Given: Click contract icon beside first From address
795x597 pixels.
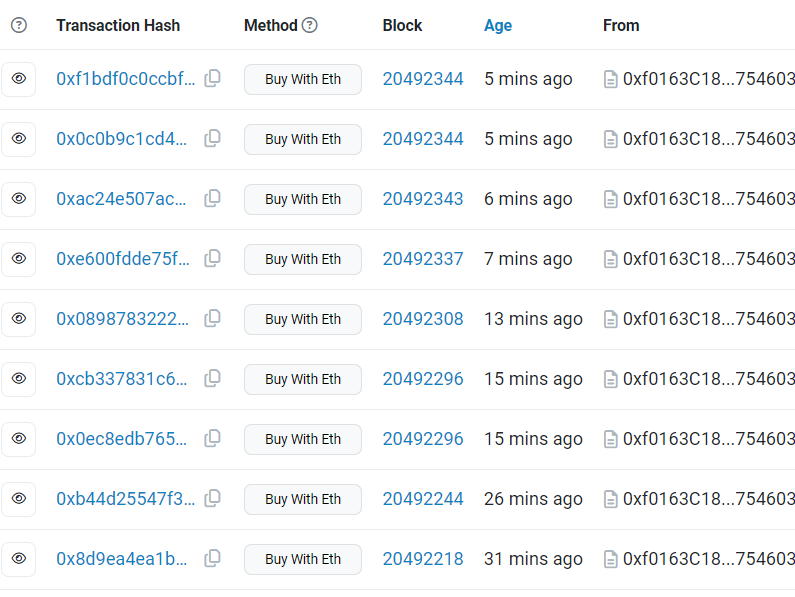Looking at the screenshot, I should point(611,79).
